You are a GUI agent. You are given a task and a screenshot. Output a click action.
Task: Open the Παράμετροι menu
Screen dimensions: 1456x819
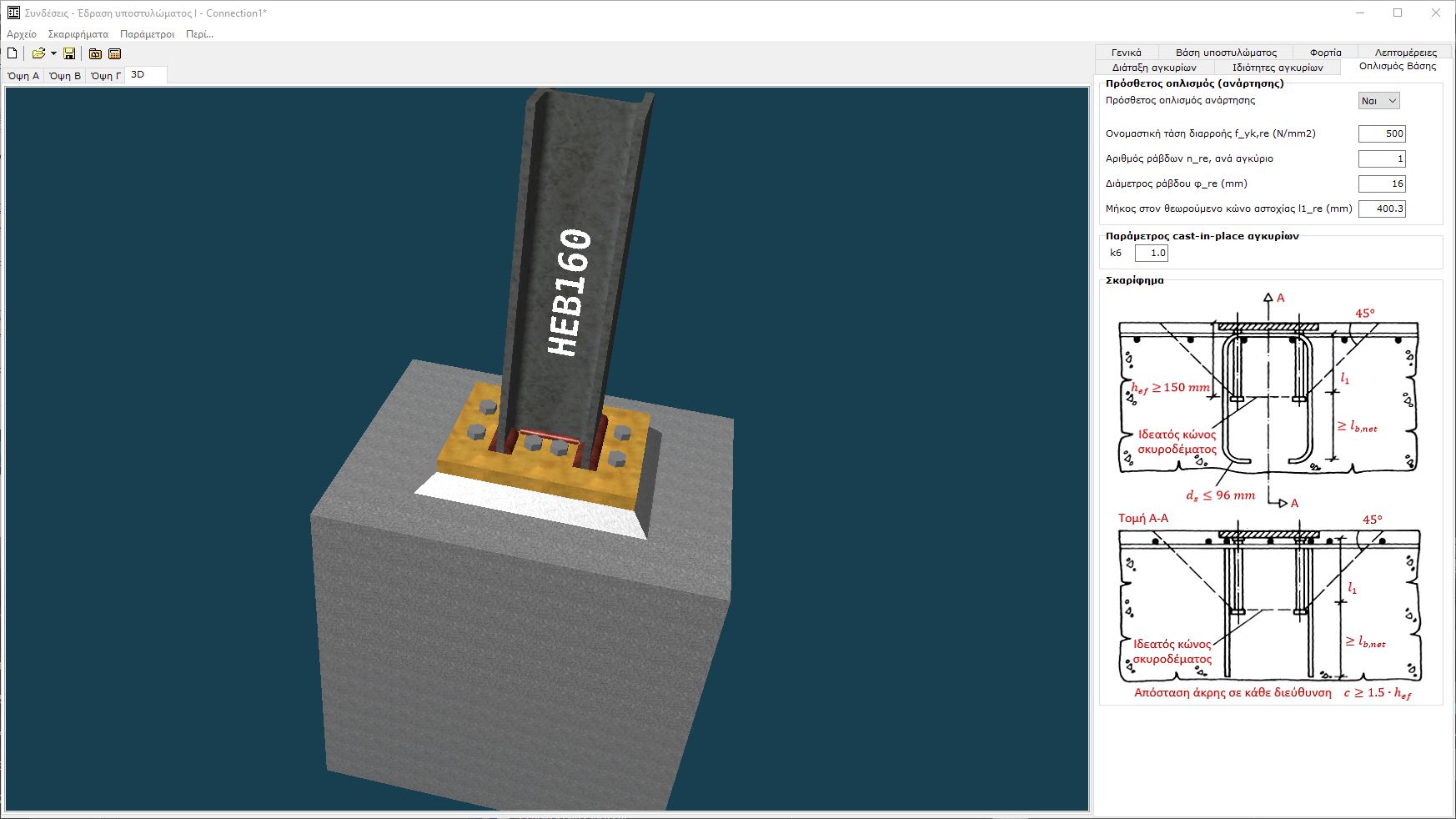pos(147,34)
